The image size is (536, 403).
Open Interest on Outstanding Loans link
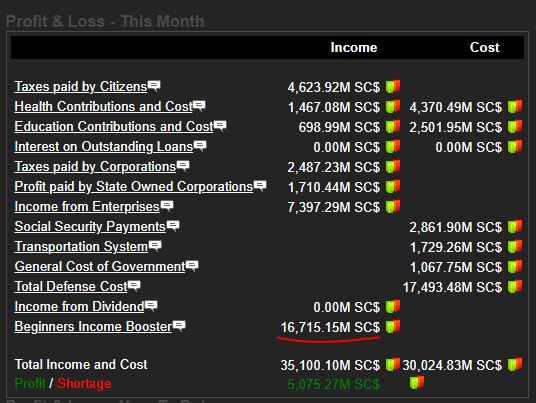[x=104, y=146]
